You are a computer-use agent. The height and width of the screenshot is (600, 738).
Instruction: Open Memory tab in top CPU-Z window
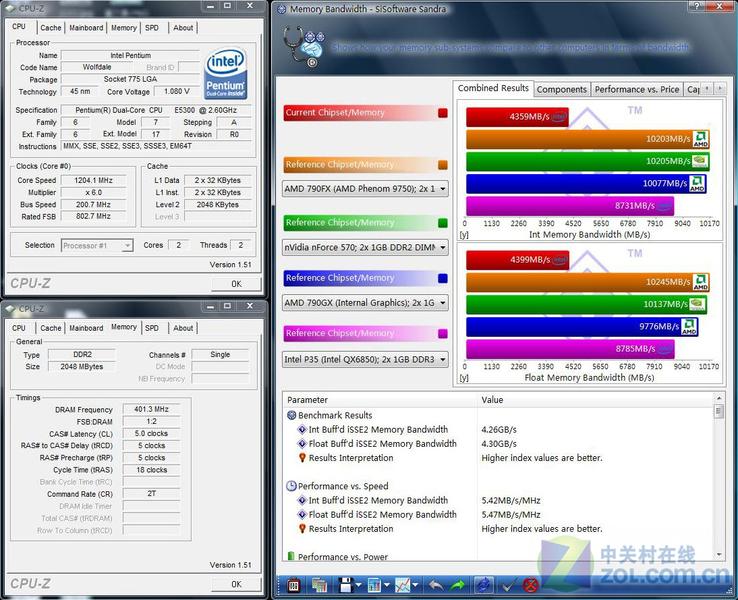point(123,28)
